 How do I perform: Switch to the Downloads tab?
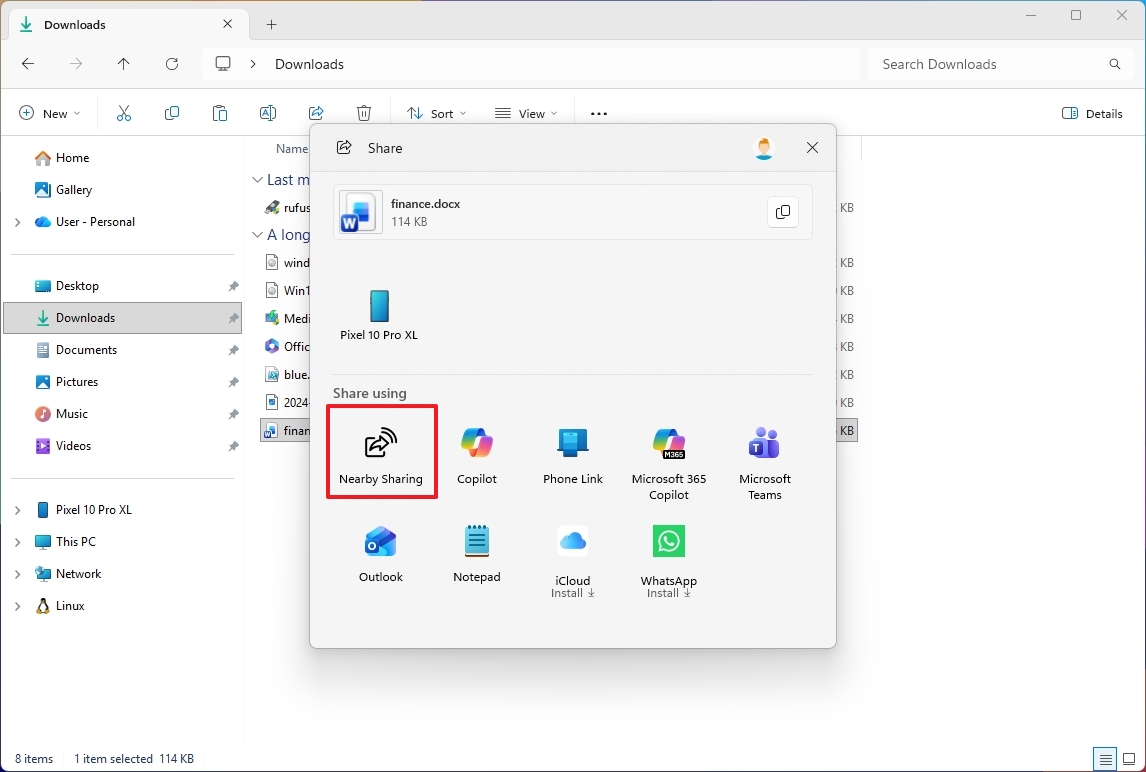coord(75,24)
